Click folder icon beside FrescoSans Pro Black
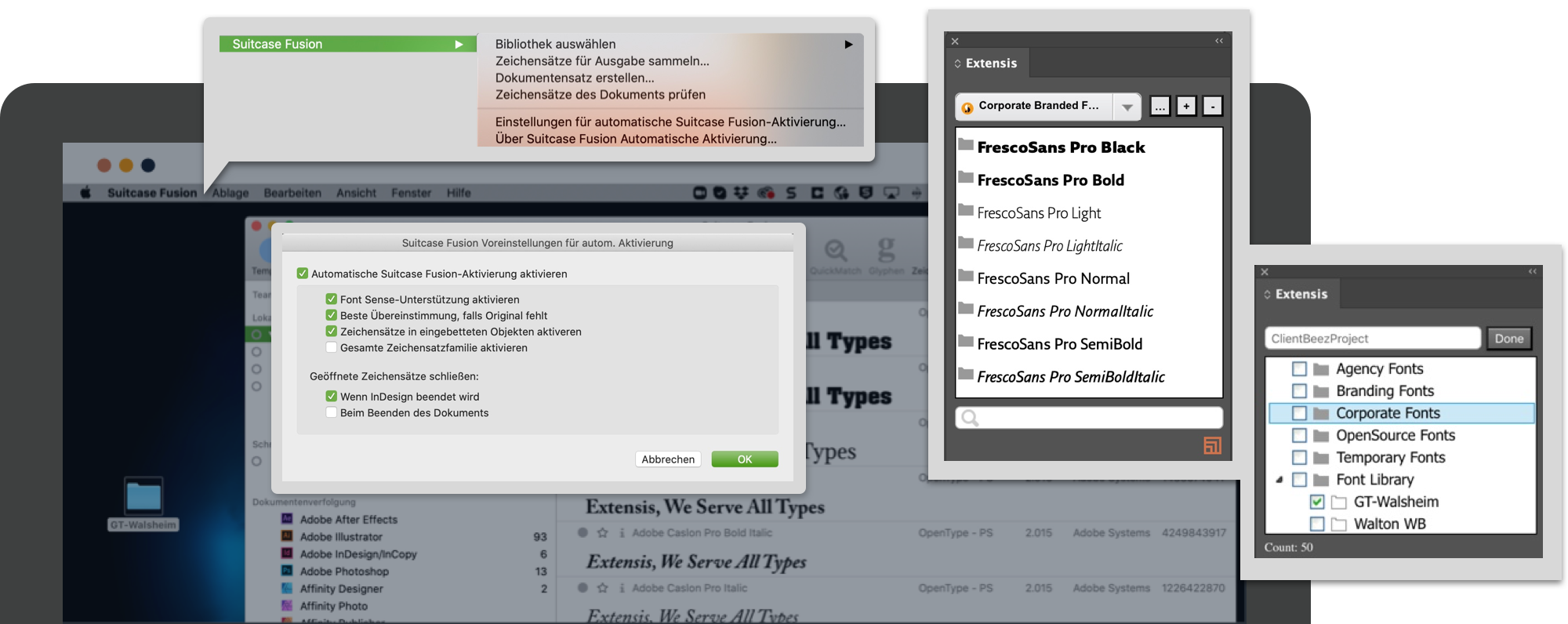Image resolution: width=1568 pixels, height=624 pixels. [x=966, y=145]
